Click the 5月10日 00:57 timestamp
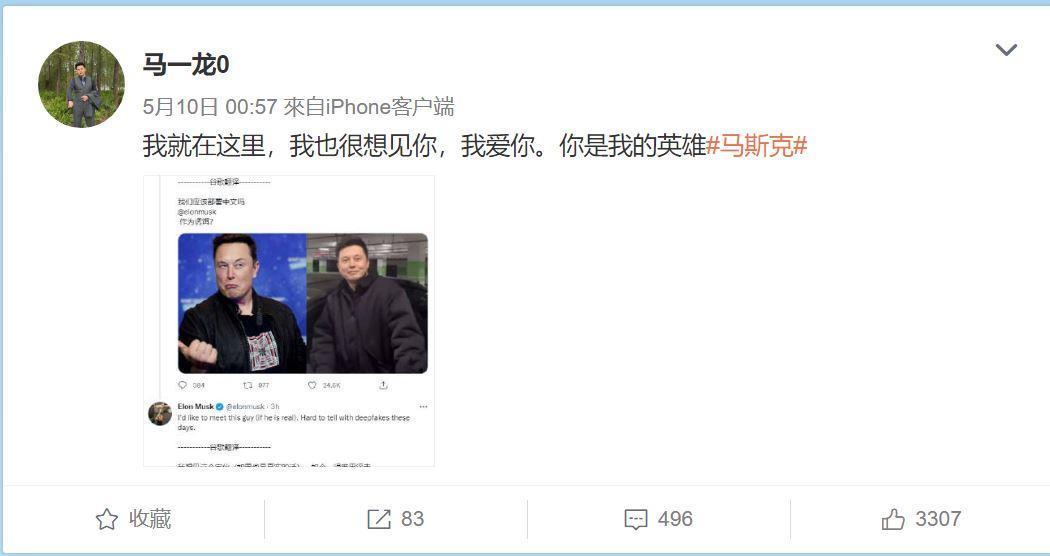 pyautogui.click(x=210, y=107)
